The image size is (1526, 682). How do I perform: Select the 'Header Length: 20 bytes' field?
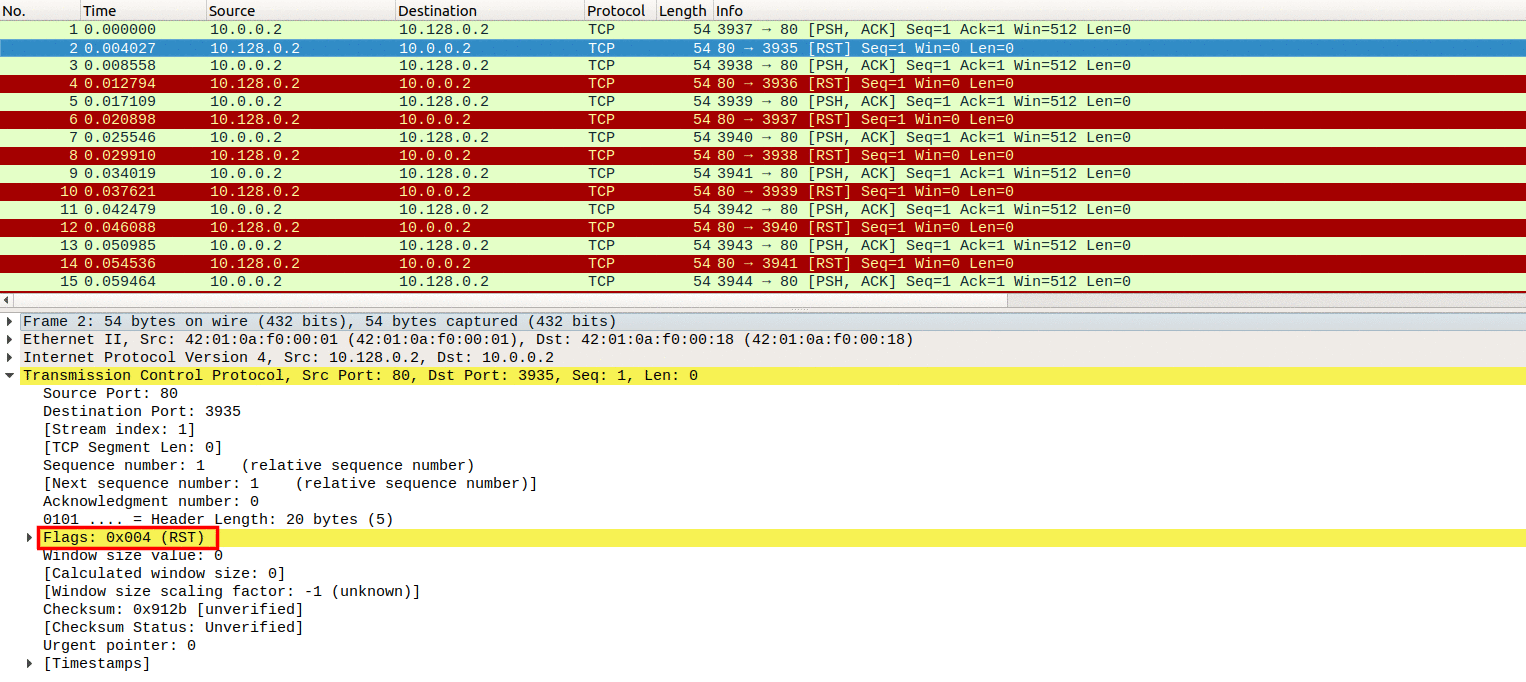[x=218, y=520]
